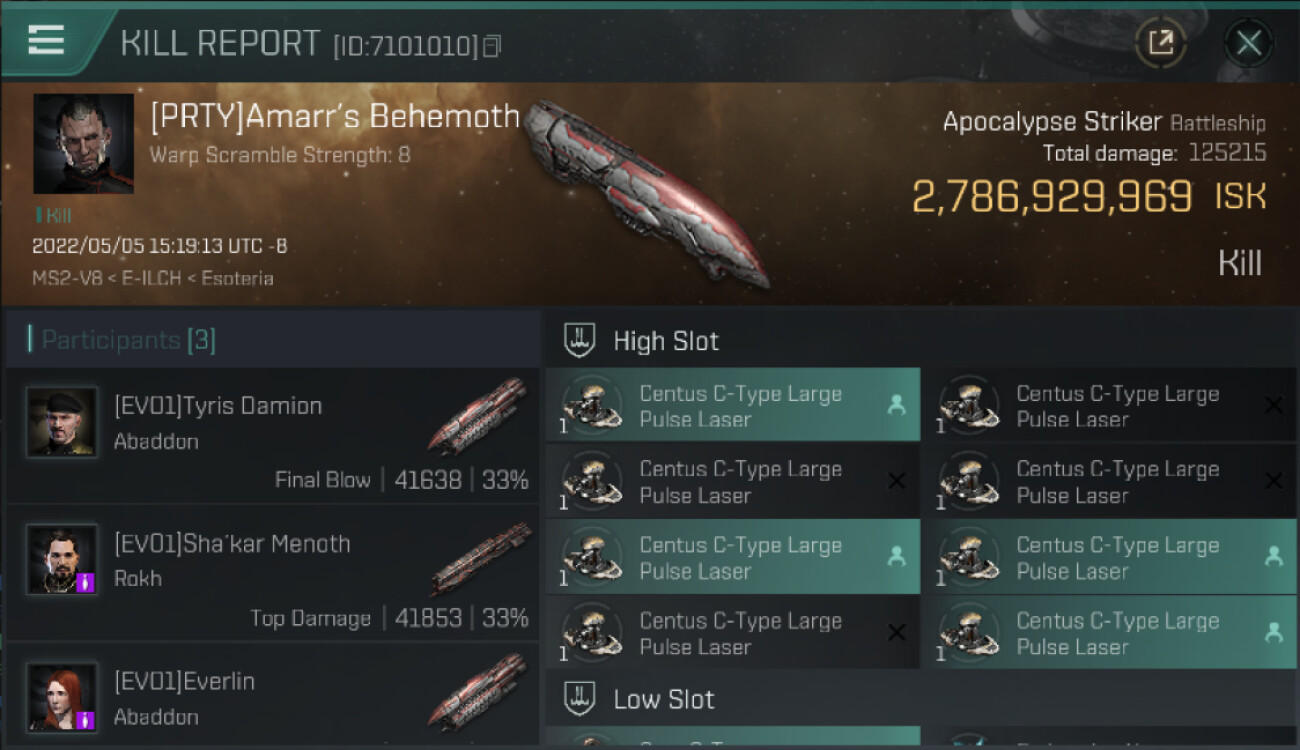Open the High Slot section icon
This screenshot has height=750, width=1300.
click(580, 340)
